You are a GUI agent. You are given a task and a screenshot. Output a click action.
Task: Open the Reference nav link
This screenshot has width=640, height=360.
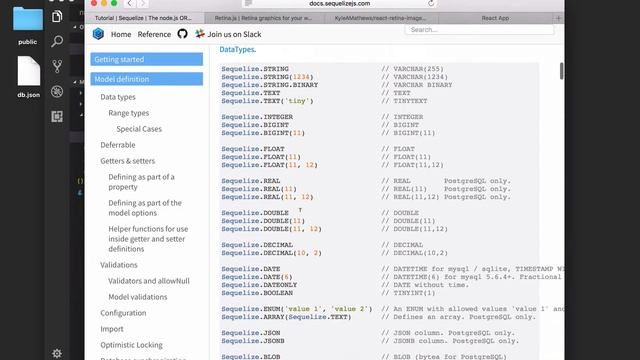(x=154, y=34)
